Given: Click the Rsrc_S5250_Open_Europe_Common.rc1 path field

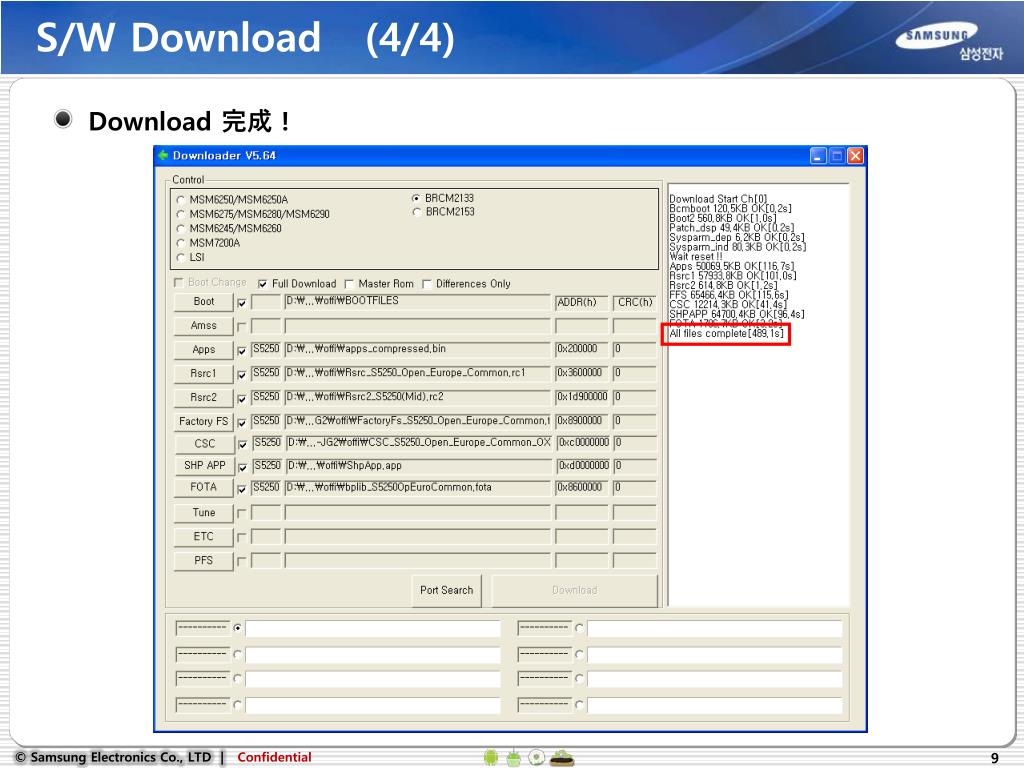Looking at the screenshot, I should [417, 374].
